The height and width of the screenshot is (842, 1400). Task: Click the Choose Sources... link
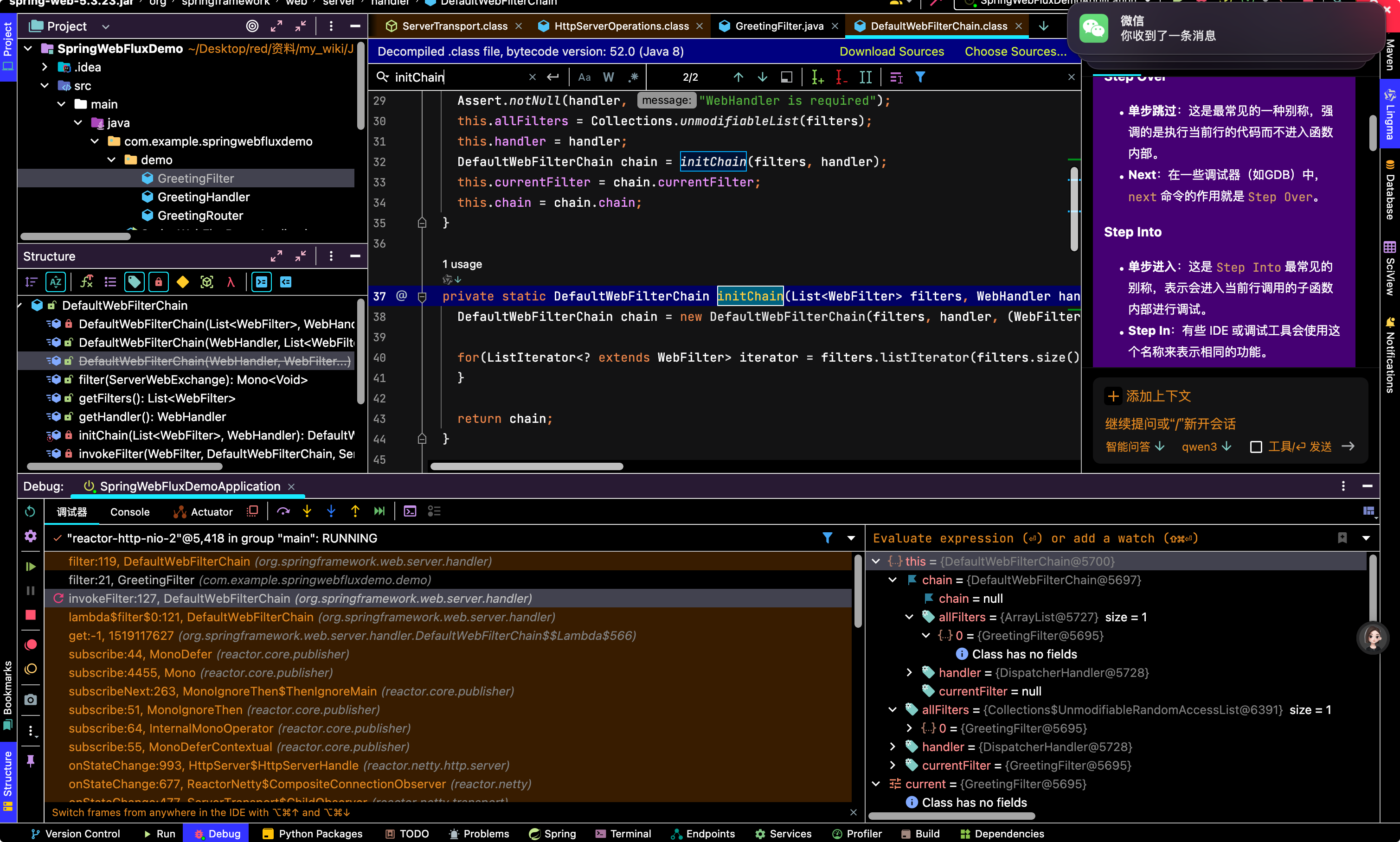click(1015, 51)
